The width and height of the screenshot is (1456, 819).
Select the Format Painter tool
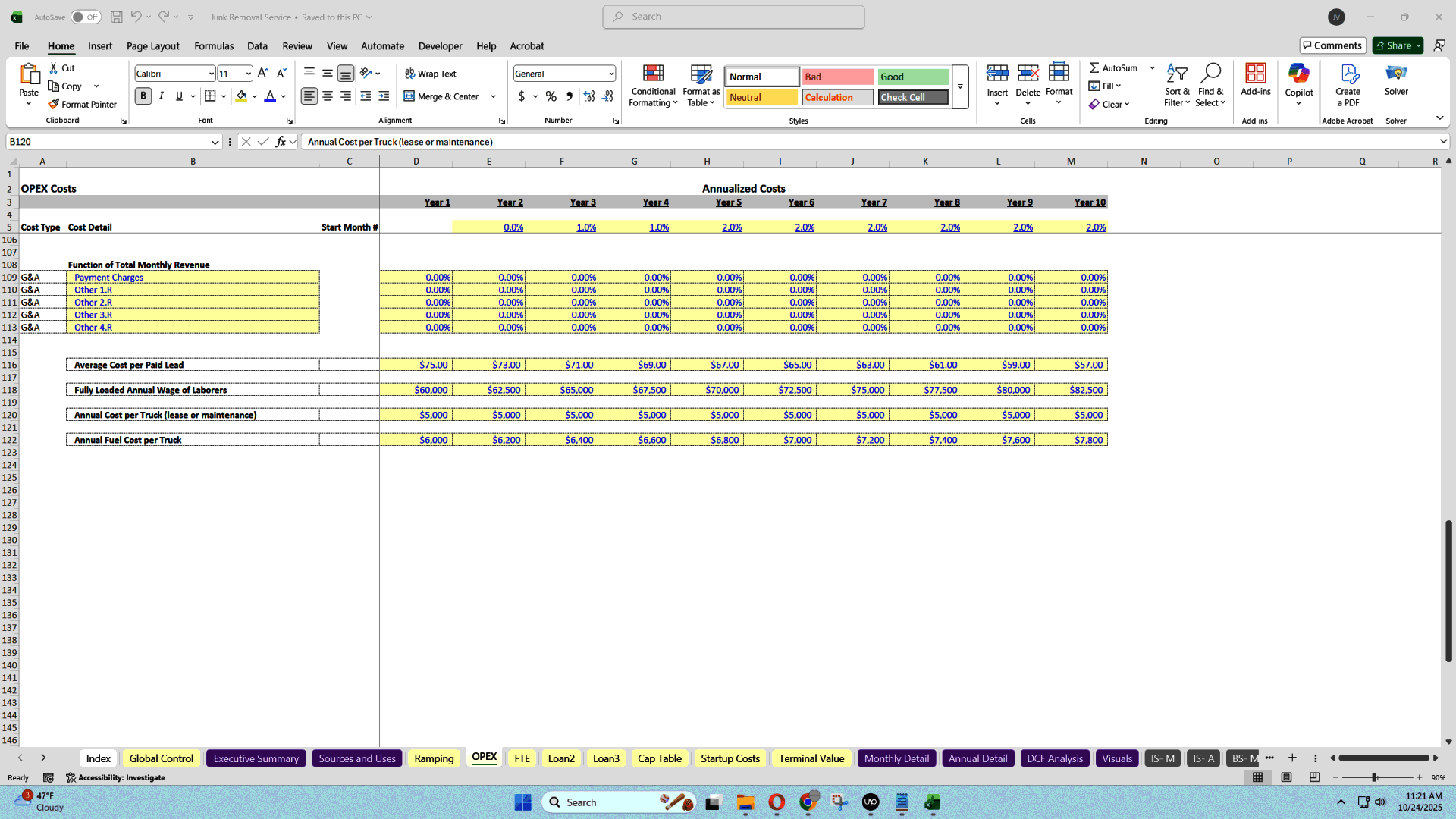click(x=83, y=104)
